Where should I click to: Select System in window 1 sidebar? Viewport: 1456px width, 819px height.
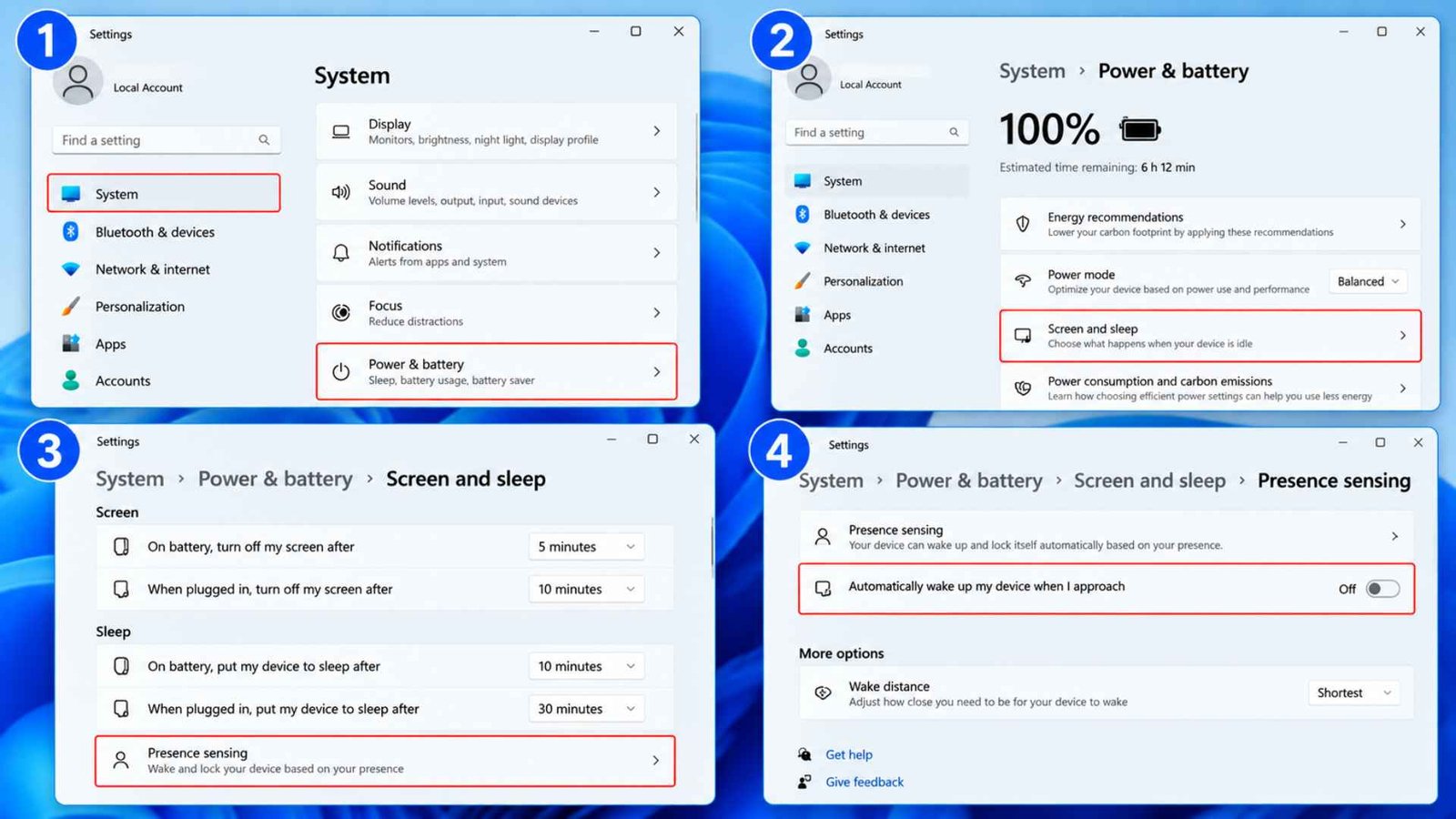[x=164, y=194]
